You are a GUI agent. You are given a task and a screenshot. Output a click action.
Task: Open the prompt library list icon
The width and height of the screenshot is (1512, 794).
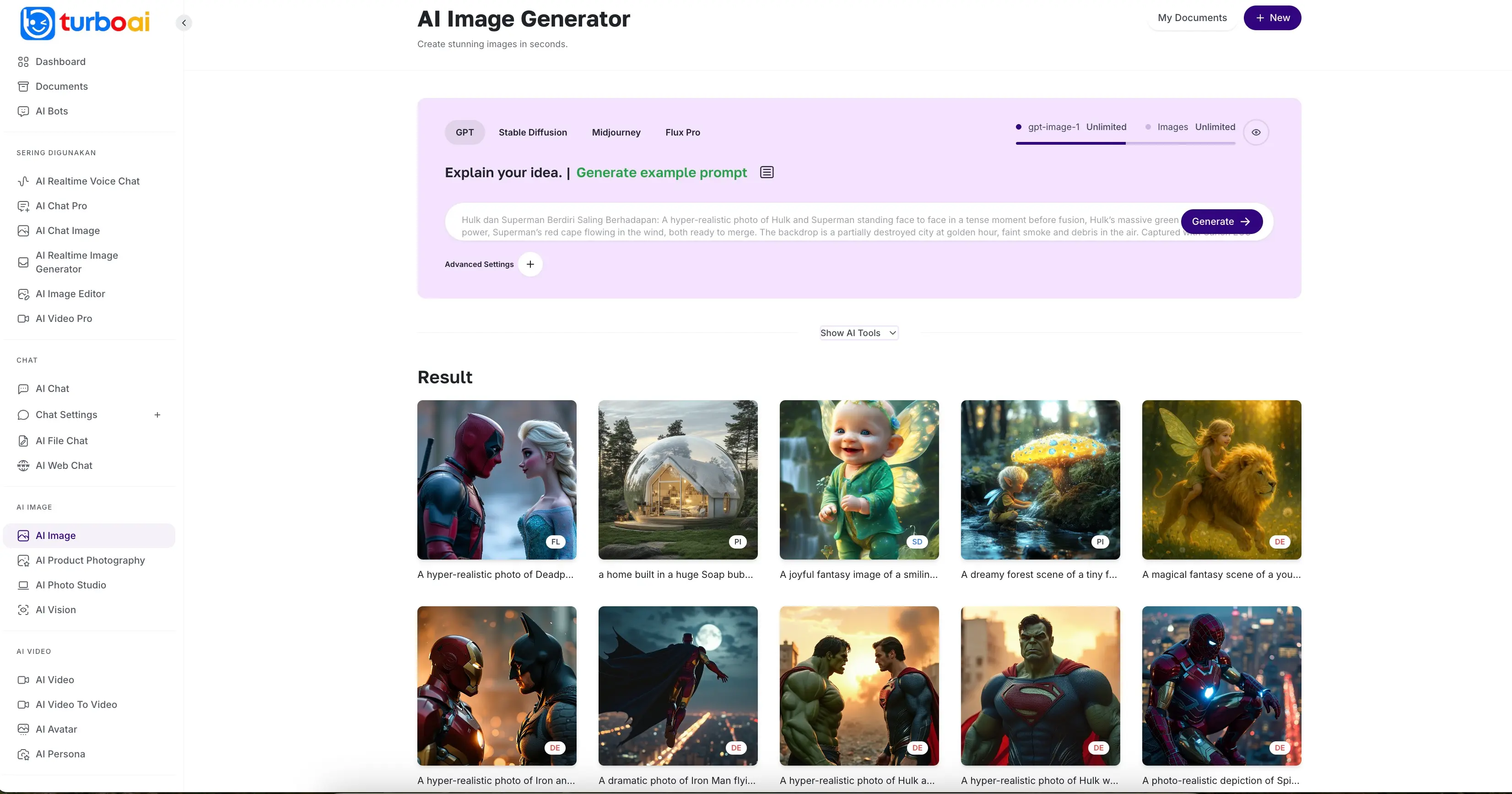pyautogui.click(x=767, y=172)
